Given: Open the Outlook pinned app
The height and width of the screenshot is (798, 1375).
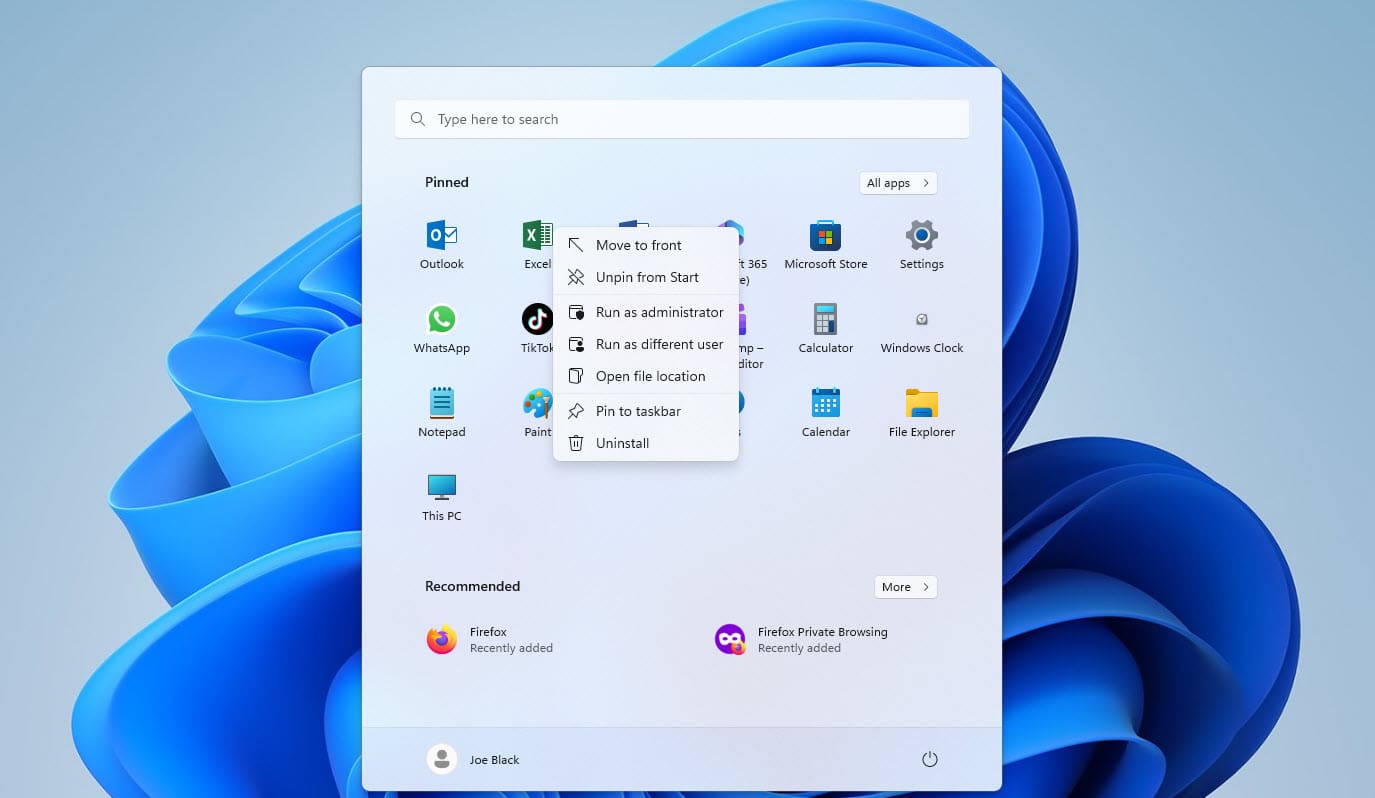Looking at the screenshot, I should 442,245.
